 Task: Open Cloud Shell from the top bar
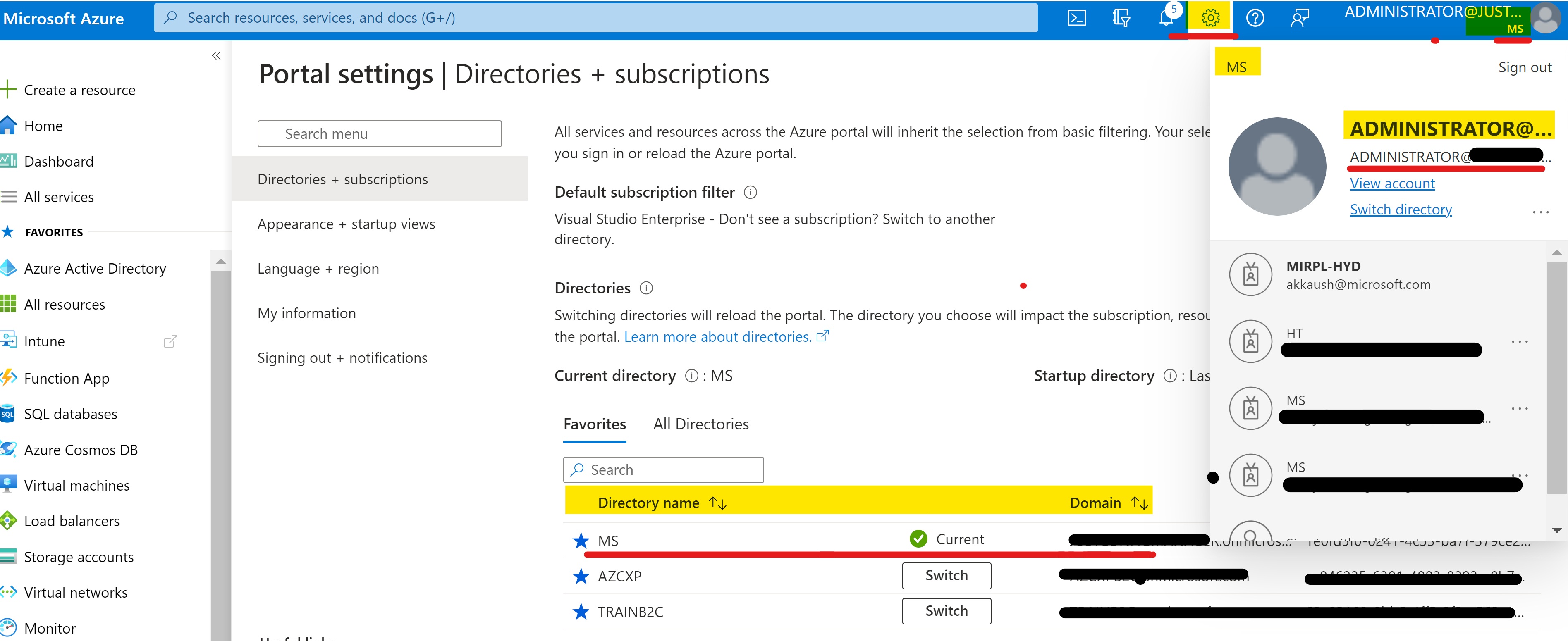(x=1076, y=18)
